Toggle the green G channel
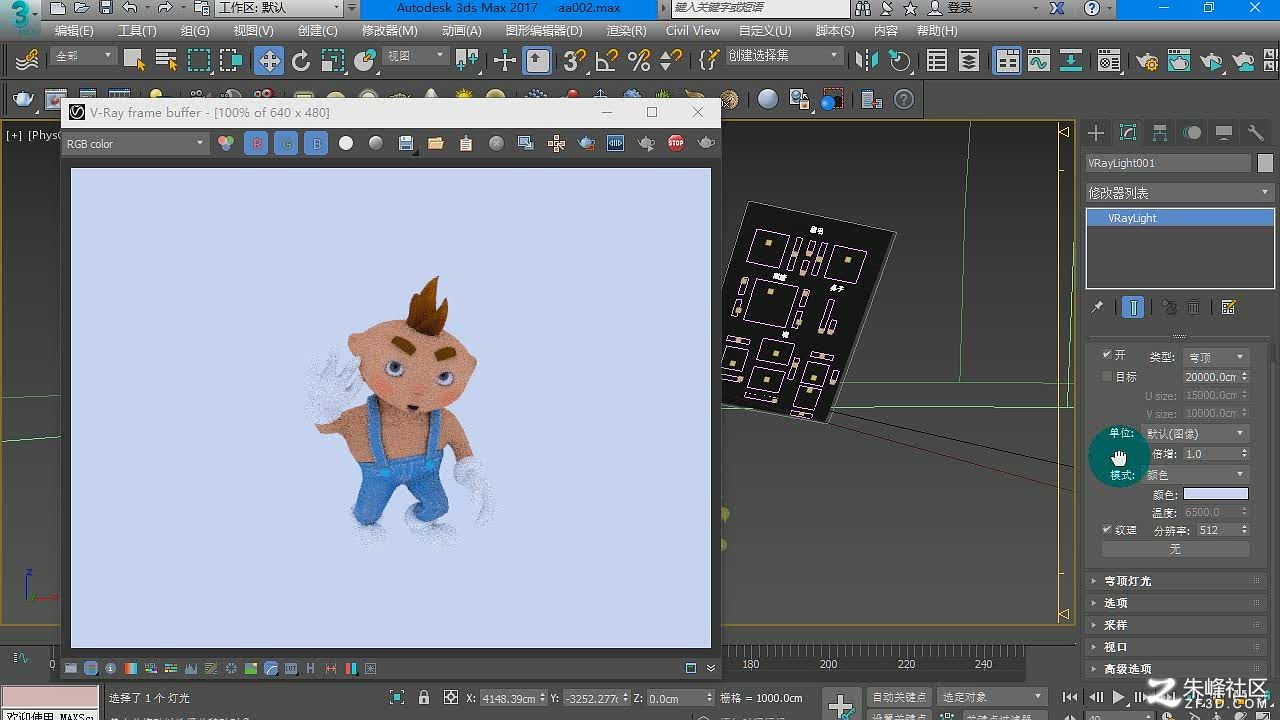Screen dimensions: 1280x720 [x=287, y=144]
